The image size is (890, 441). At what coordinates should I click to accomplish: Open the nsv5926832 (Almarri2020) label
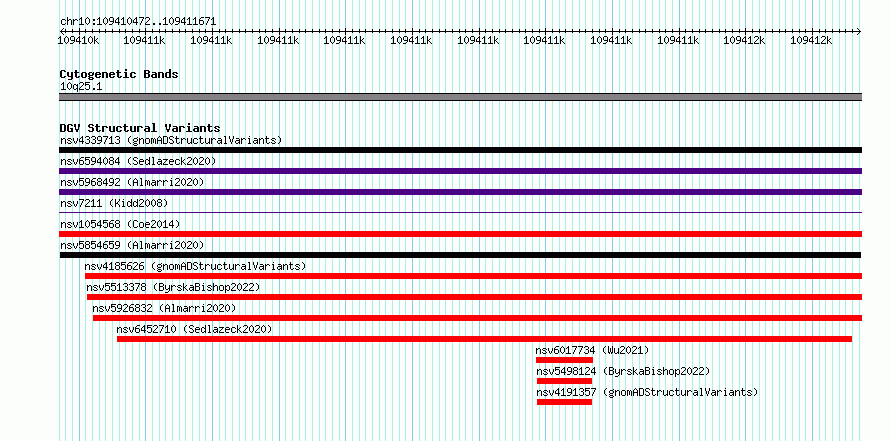(164, 308)
